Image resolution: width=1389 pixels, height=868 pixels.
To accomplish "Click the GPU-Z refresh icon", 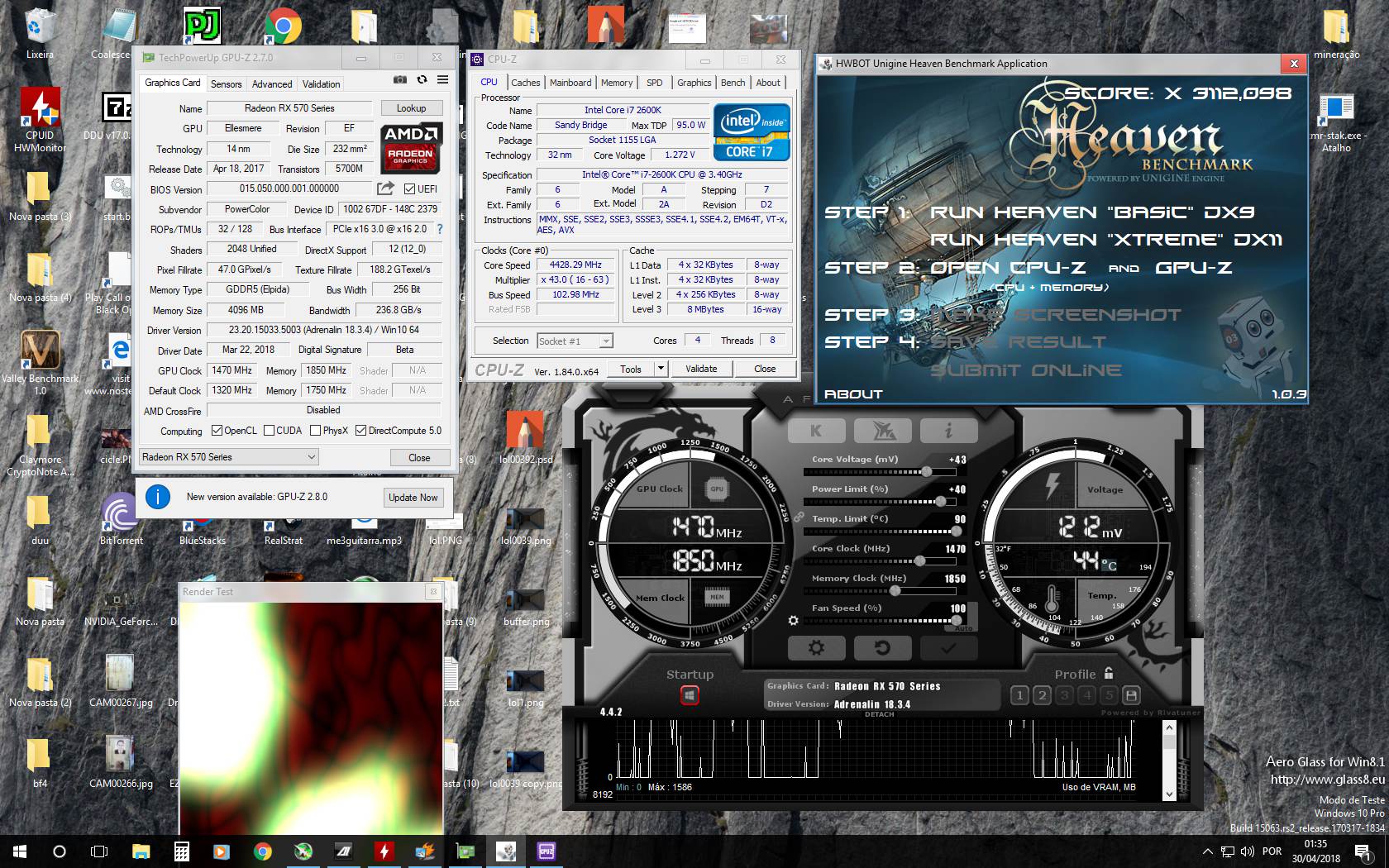I will pyautogui.click(x=422, y=79).
